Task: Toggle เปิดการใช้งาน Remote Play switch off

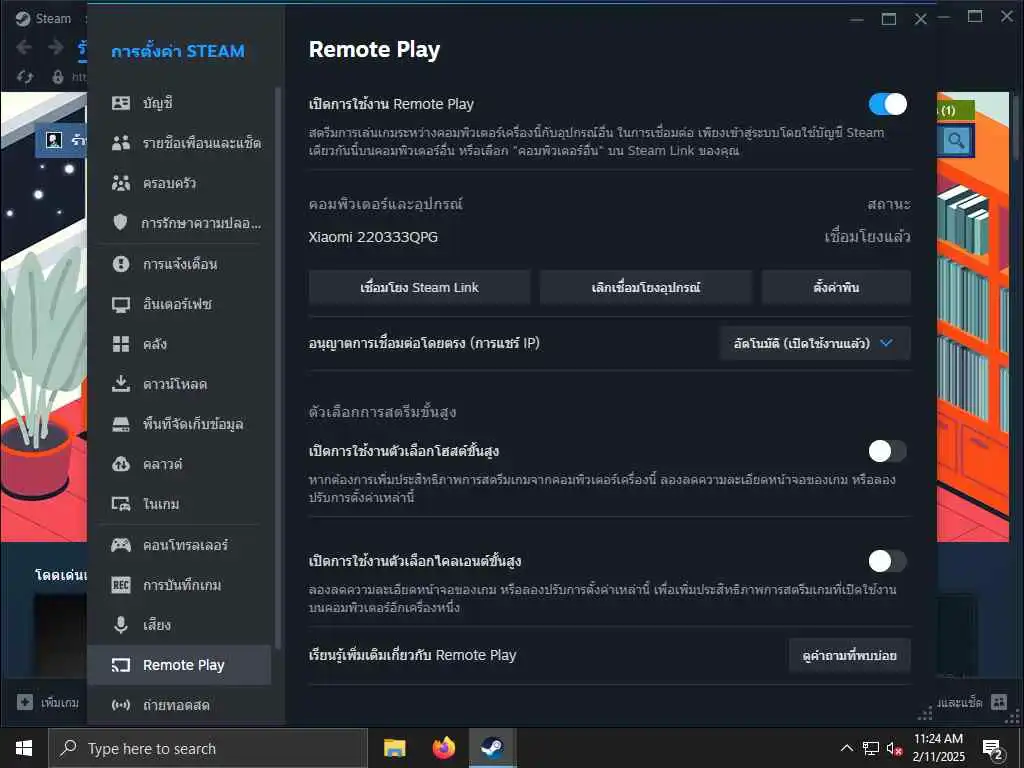Action: (888, 104)
